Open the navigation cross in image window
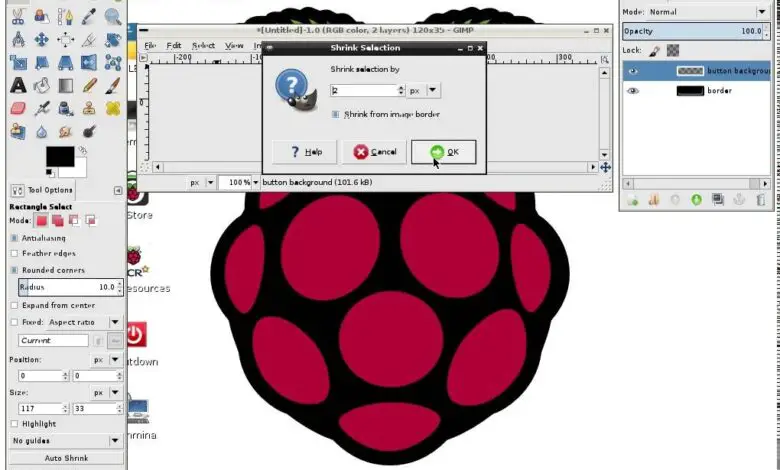The width and height of the screenshot is (780, 470). coord(605,168)
